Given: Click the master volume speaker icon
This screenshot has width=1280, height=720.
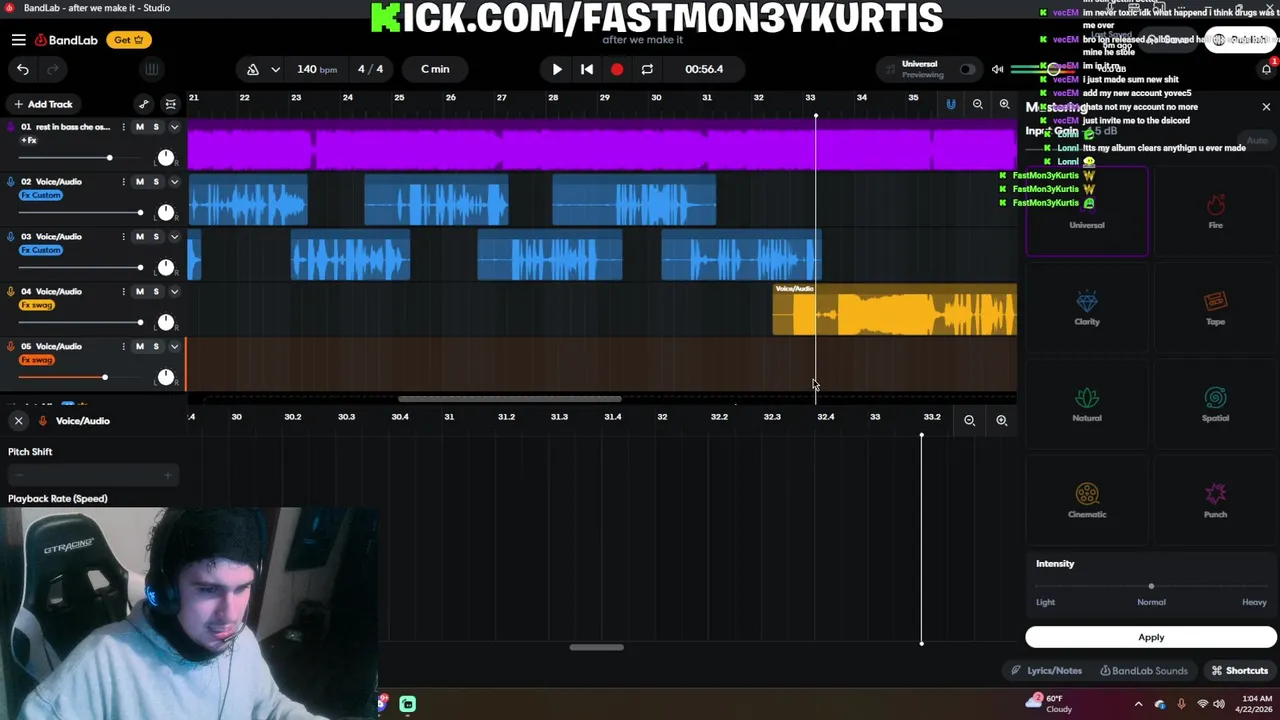Looking at the screenshot, I should pos(997,69).
